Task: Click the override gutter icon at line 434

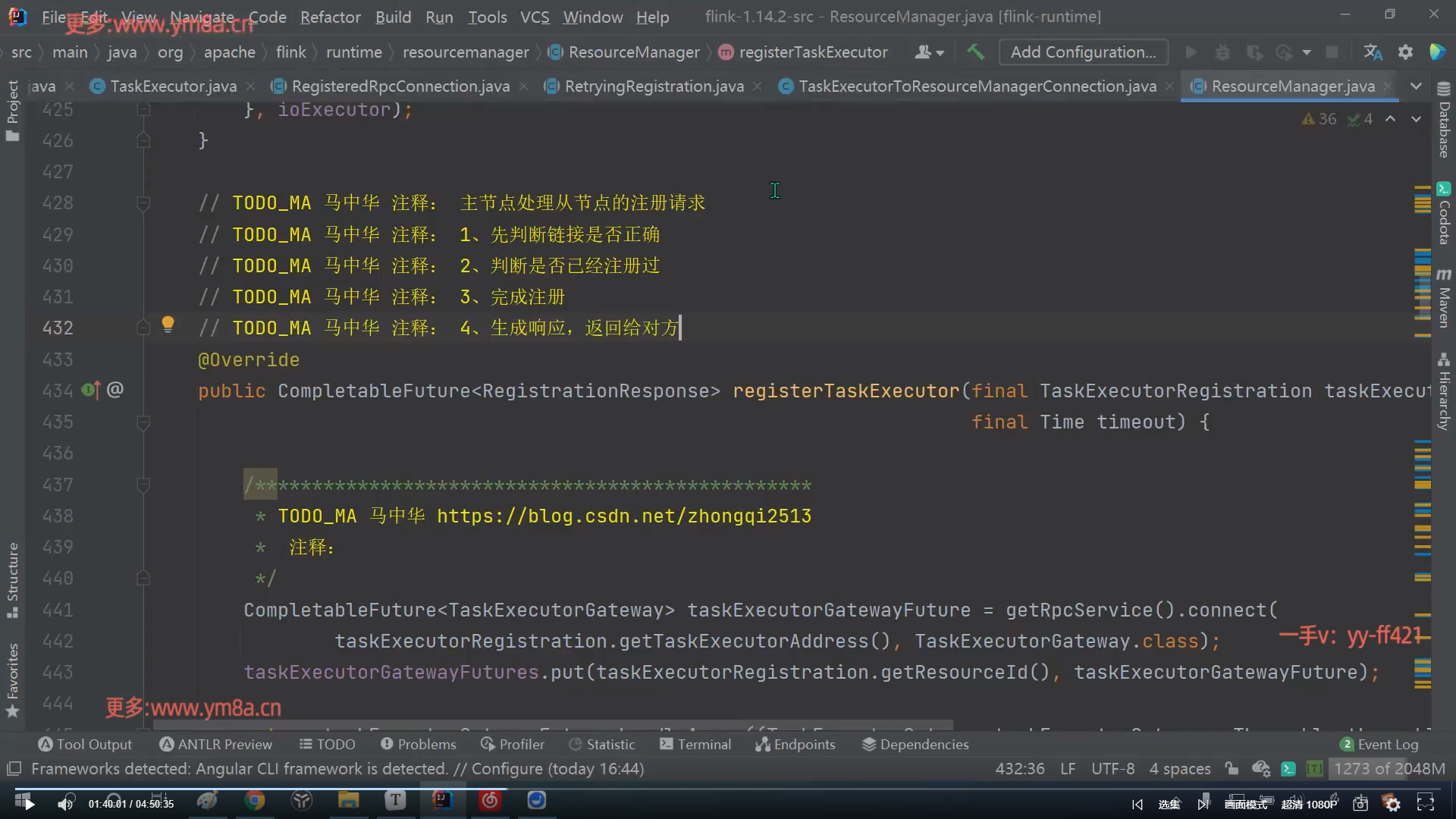Action: [x=90, y=390]
